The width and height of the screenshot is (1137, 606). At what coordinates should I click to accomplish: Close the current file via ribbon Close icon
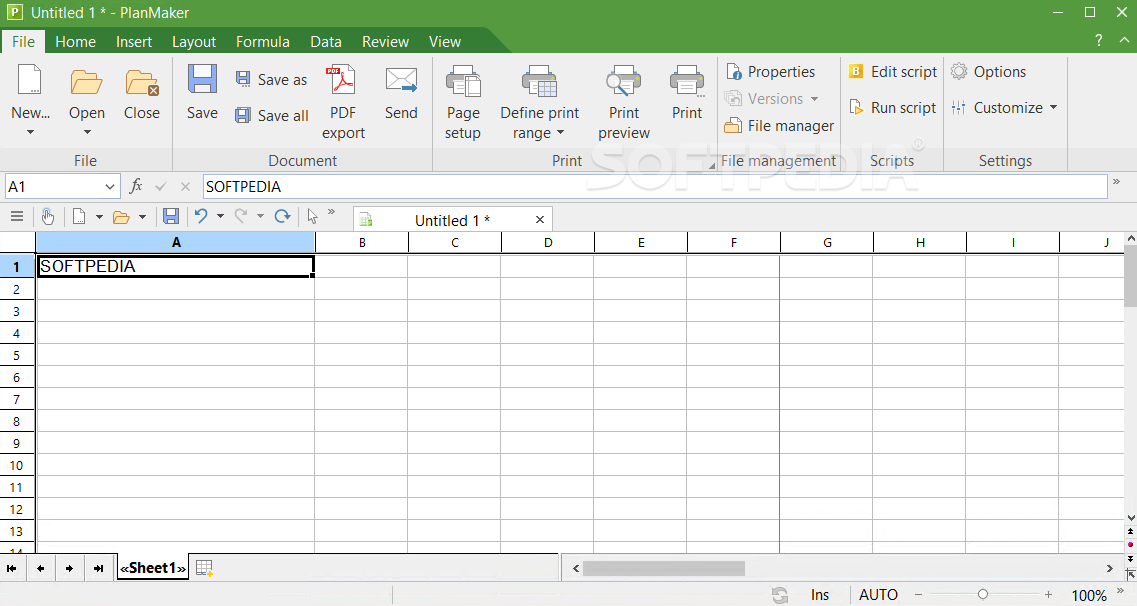(x=141, y=82)
